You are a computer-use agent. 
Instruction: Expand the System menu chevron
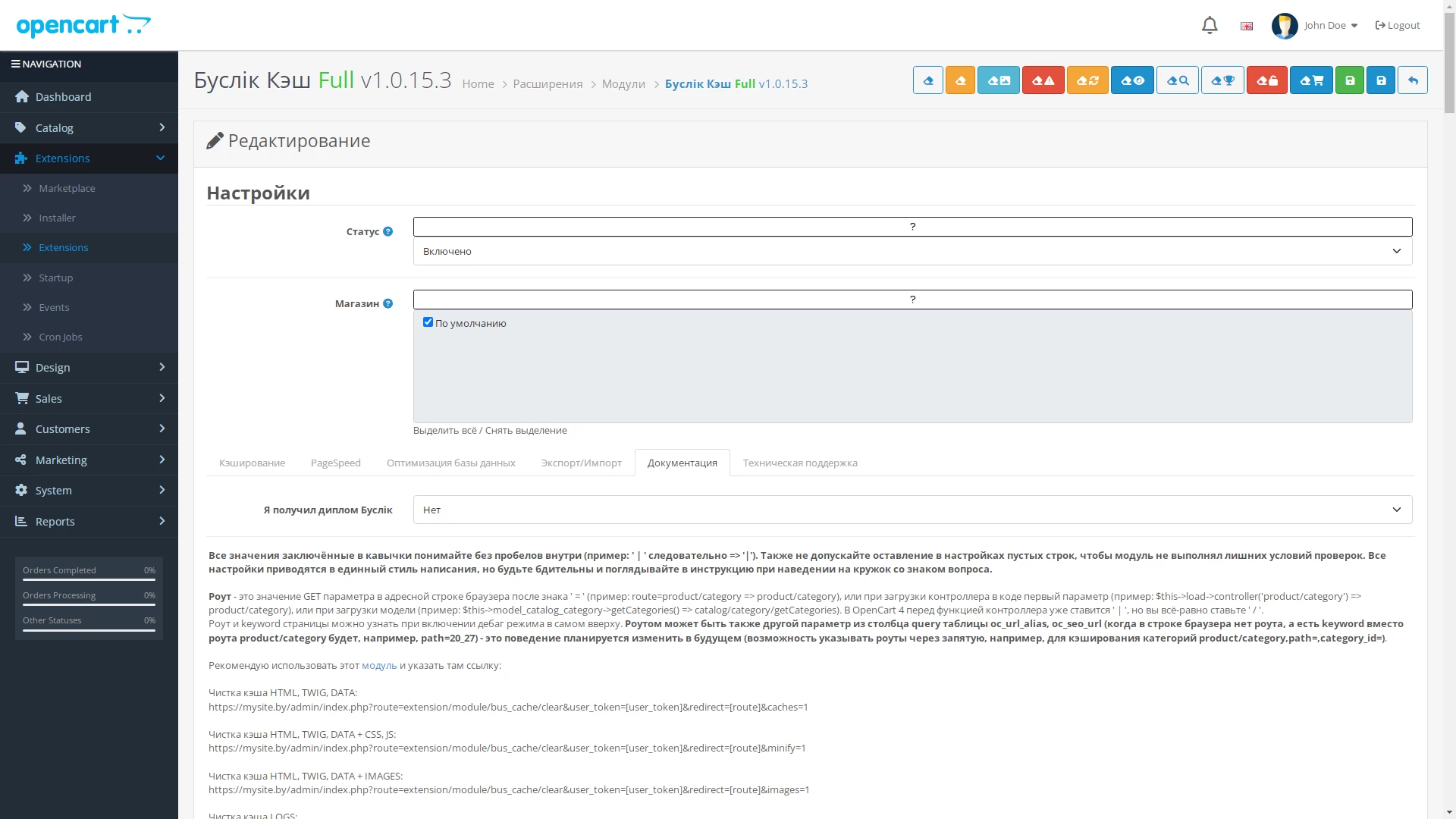[162, 490]
